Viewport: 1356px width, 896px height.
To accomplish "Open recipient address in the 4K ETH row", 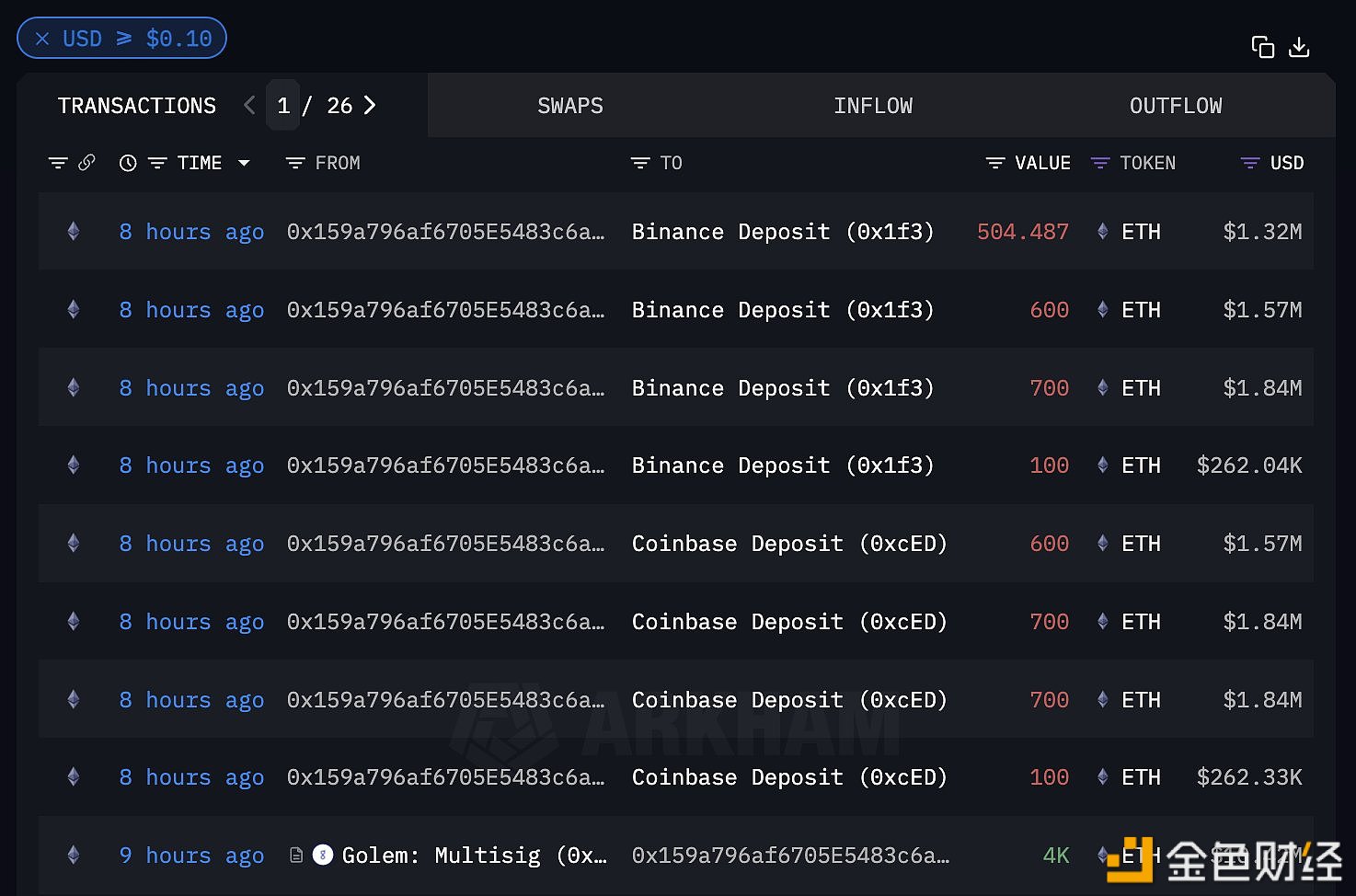I will point(790,856).
